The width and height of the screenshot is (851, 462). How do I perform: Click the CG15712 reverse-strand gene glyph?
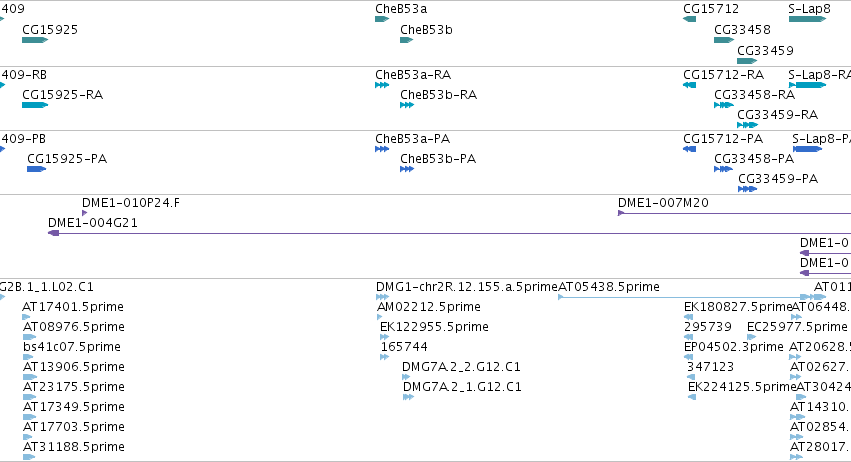click(689, 19)
